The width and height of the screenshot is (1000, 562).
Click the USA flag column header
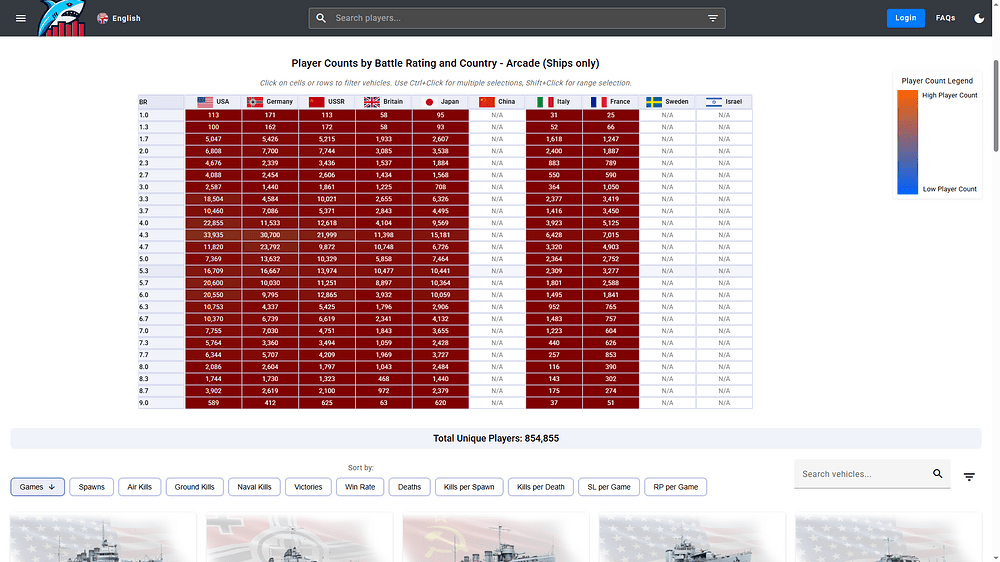tap(213, 102)
